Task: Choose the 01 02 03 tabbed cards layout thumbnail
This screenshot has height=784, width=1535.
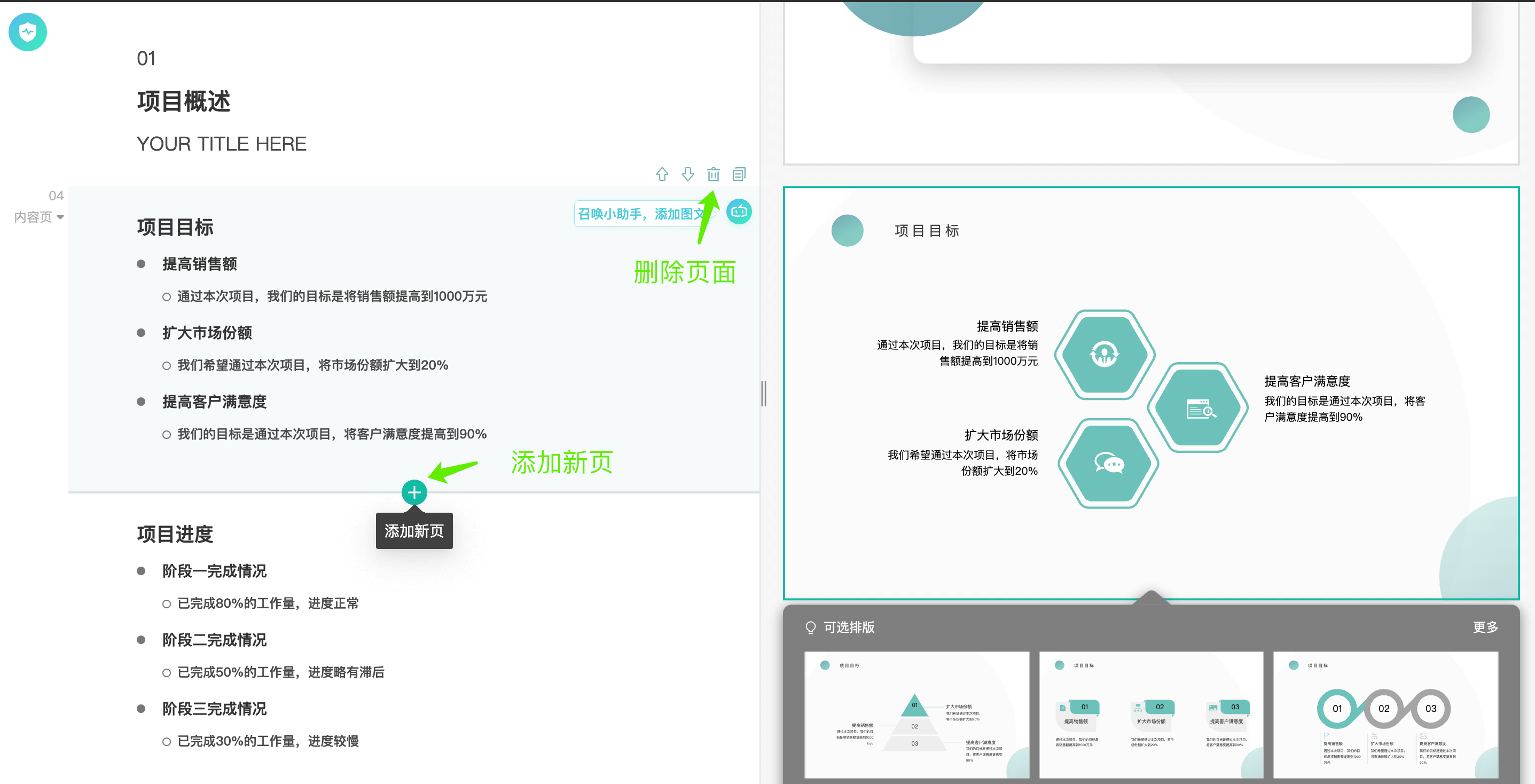Action: click(x=1152, y=714)
